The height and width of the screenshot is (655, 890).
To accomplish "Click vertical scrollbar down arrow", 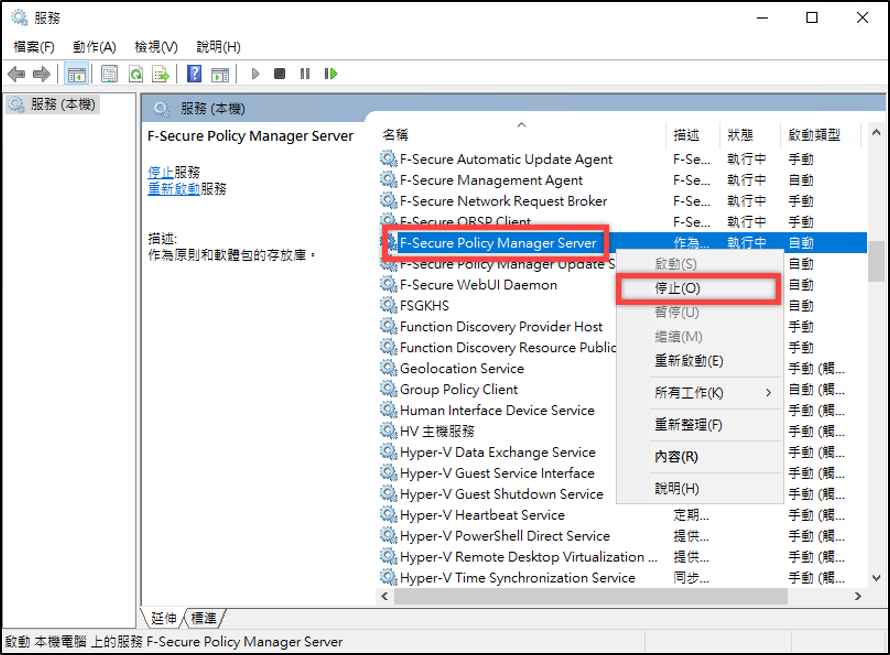I will click(876, 578).
